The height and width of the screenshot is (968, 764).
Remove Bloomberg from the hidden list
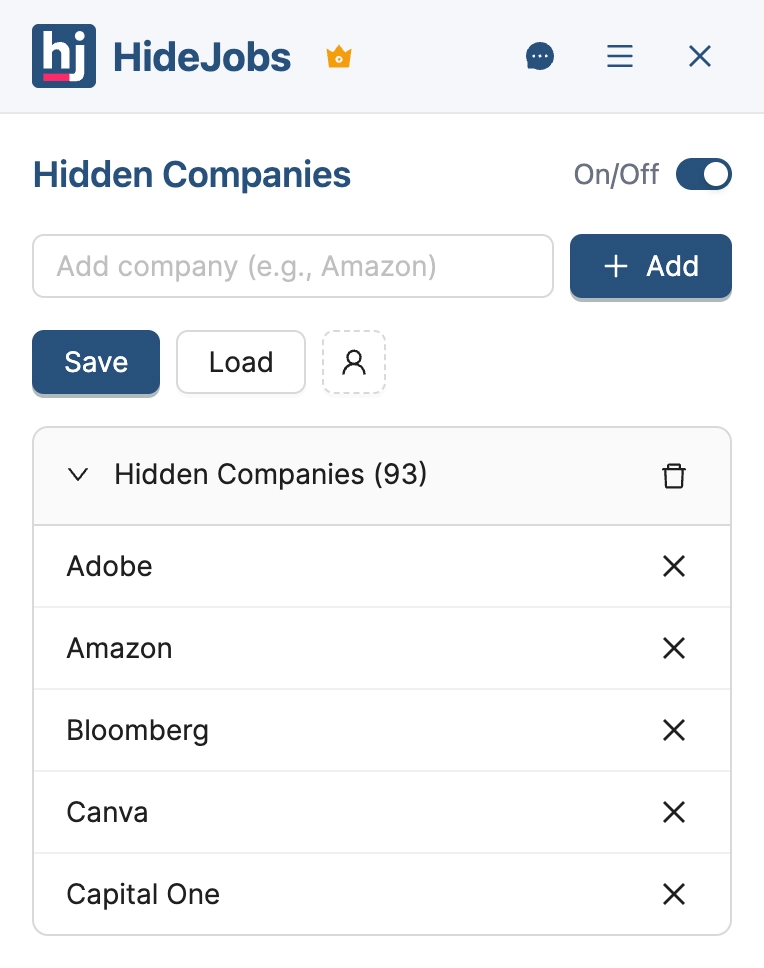pyautogui.click(x=674, y=730)
